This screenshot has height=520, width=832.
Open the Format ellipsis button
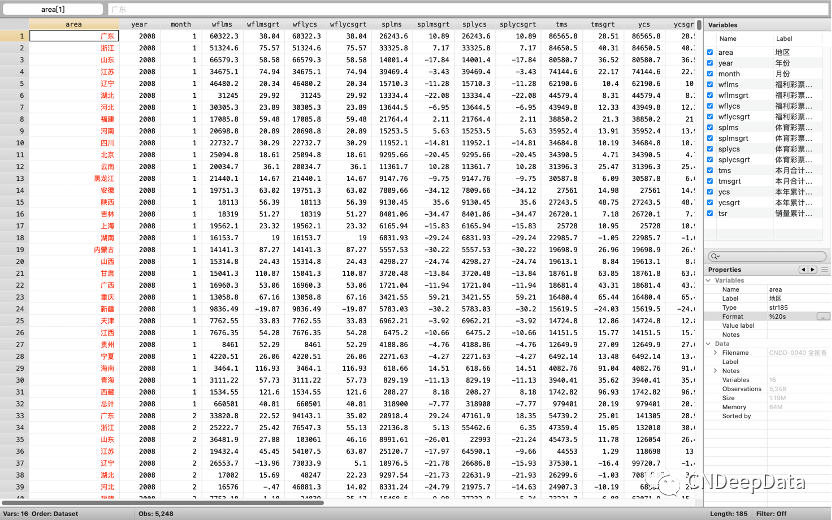pyautogui.click(x=823, y=316)
